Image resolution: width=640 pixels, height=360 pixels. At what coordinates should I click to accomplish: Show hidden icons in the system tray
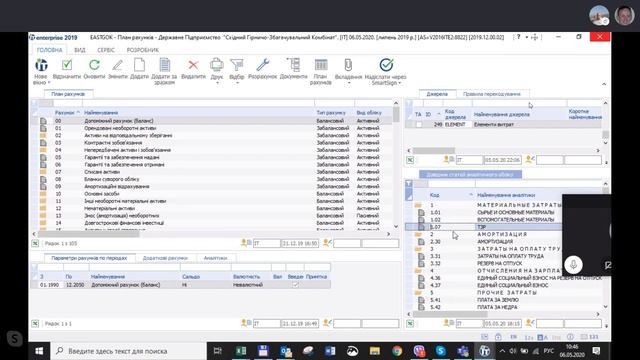(502, 351)
